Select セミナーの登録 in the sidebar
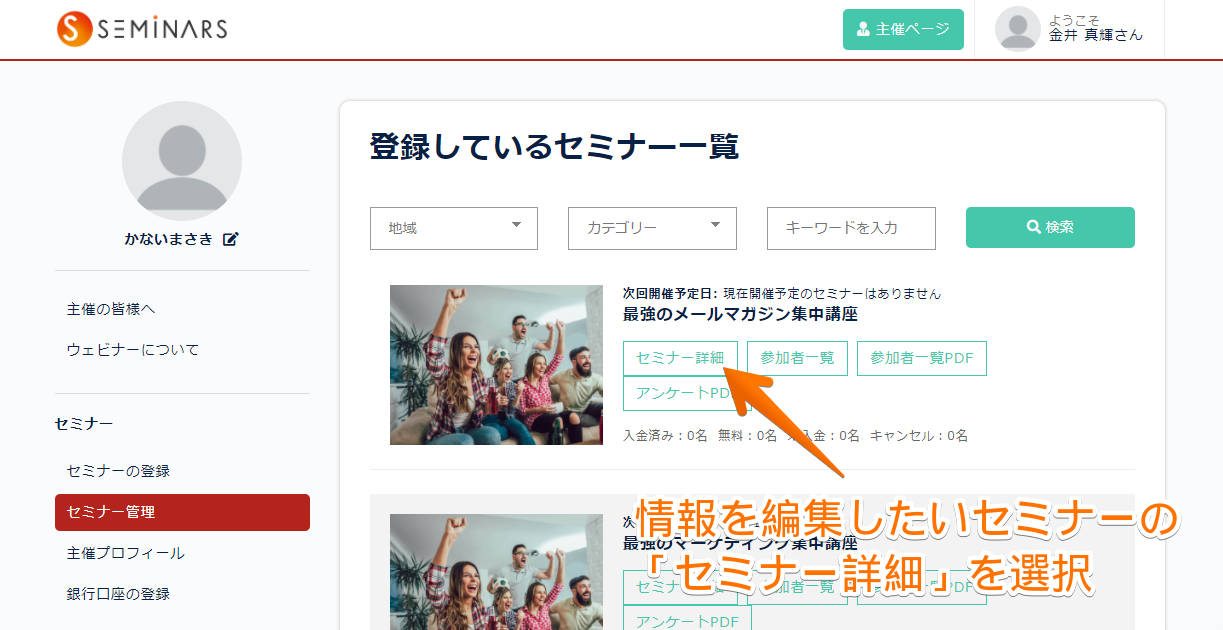 point(118,471)
